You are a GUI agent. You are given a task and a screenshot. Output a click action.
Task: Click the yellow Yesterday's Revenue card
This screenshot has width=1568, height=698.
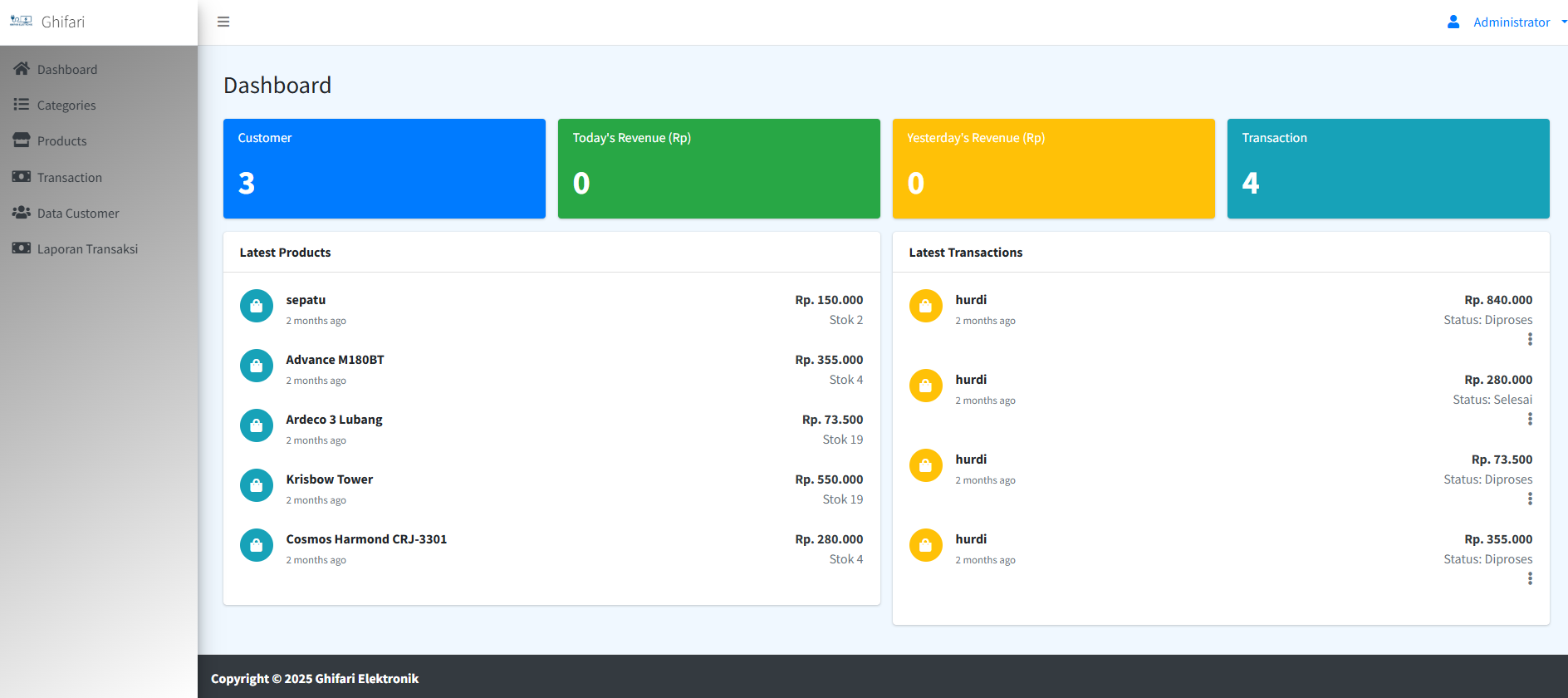pos(1053,169)
